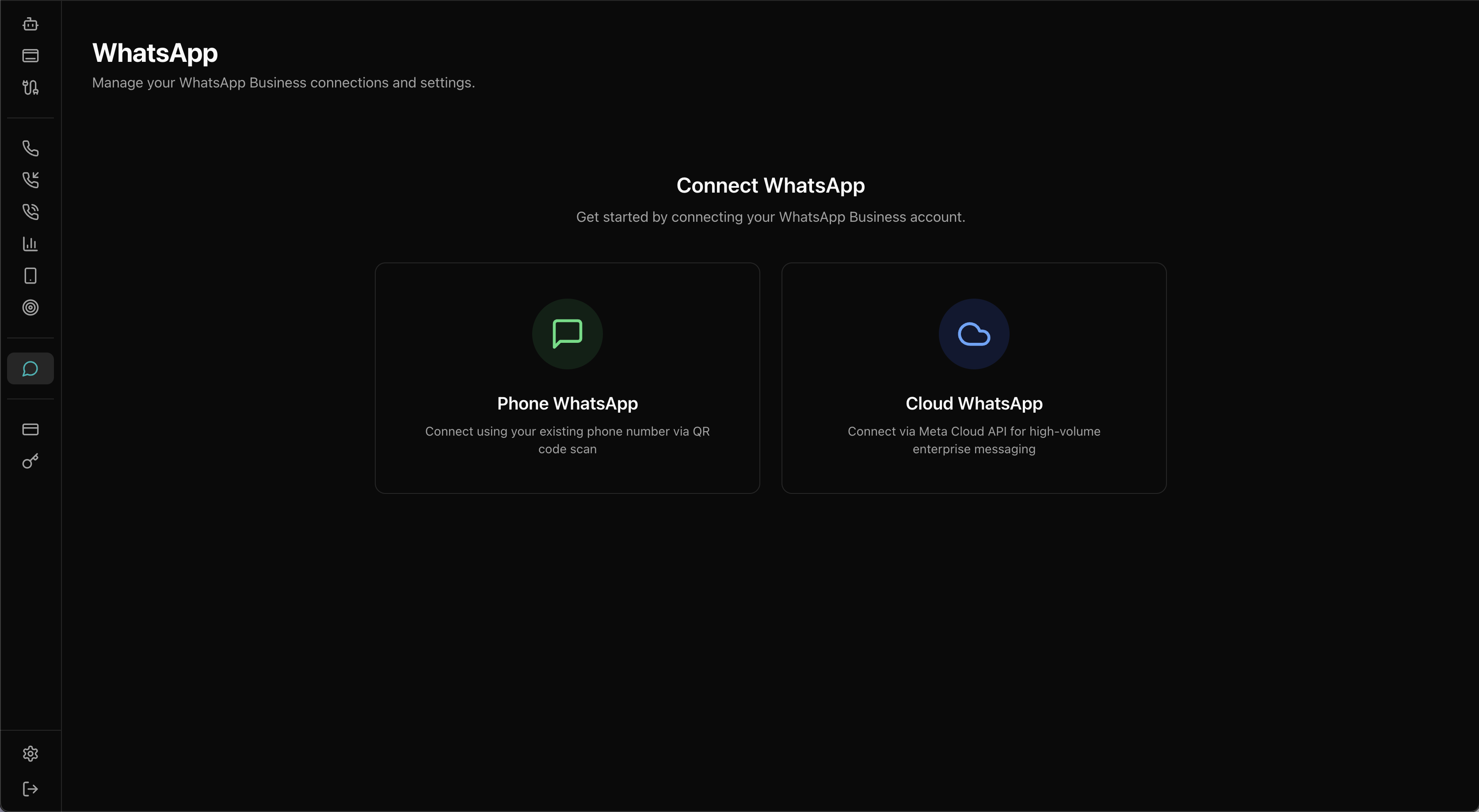Open the bar chart analytics icon
This screenshot has height=812, width=1479.
pyautogui.click(x=30, y=244)
